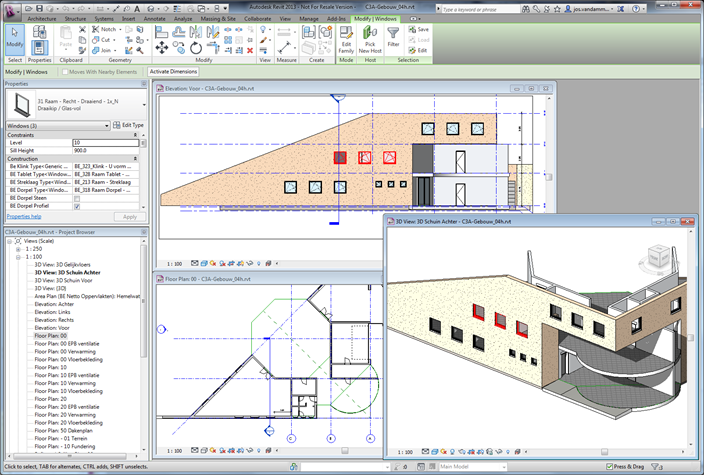Click the Text icon in quick access toolbar

coord(137,9)
